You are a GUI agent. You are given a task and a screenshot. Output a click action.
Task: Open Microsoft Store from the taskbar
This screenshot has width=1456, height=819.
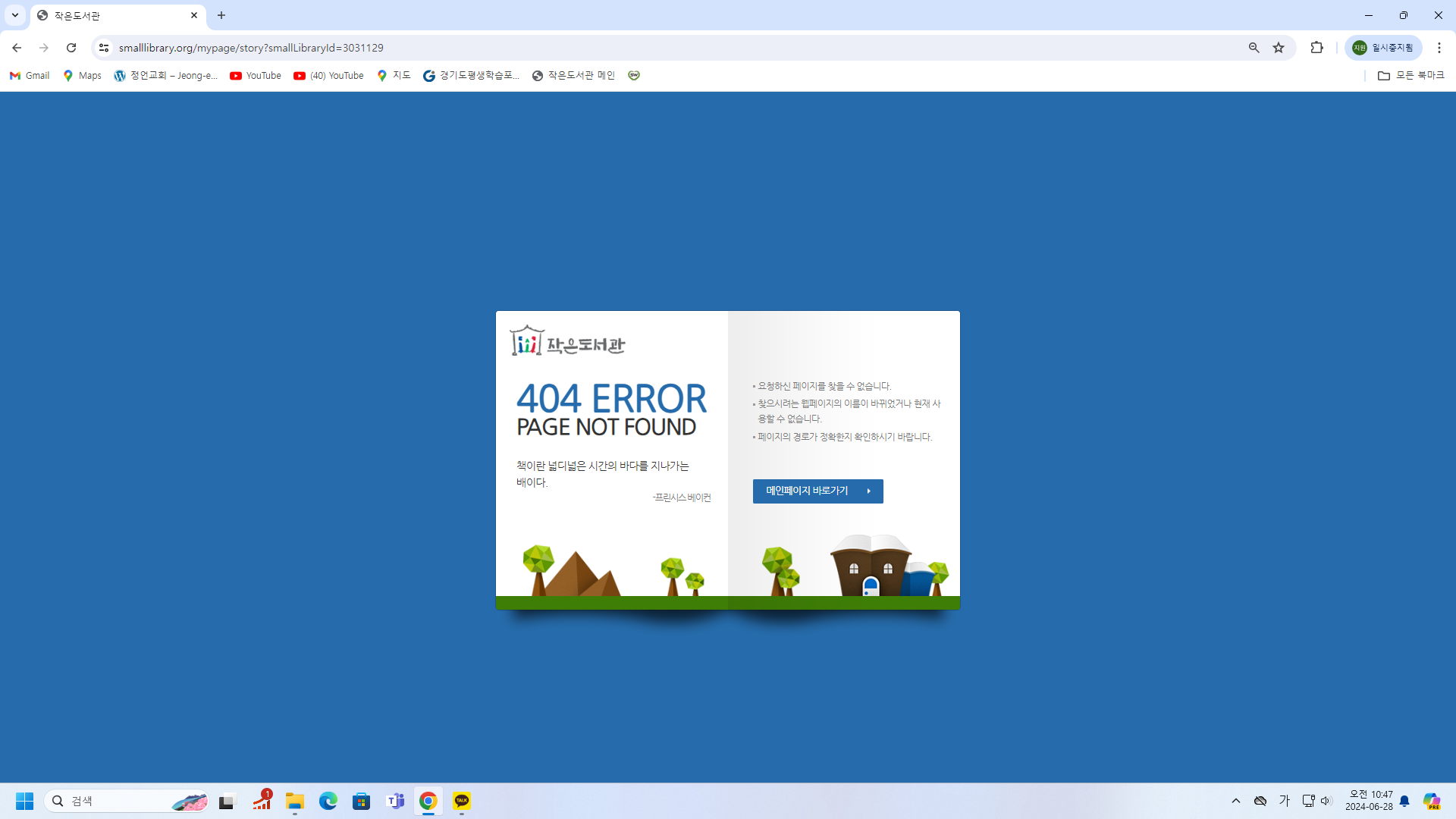[x=362, y=801]
